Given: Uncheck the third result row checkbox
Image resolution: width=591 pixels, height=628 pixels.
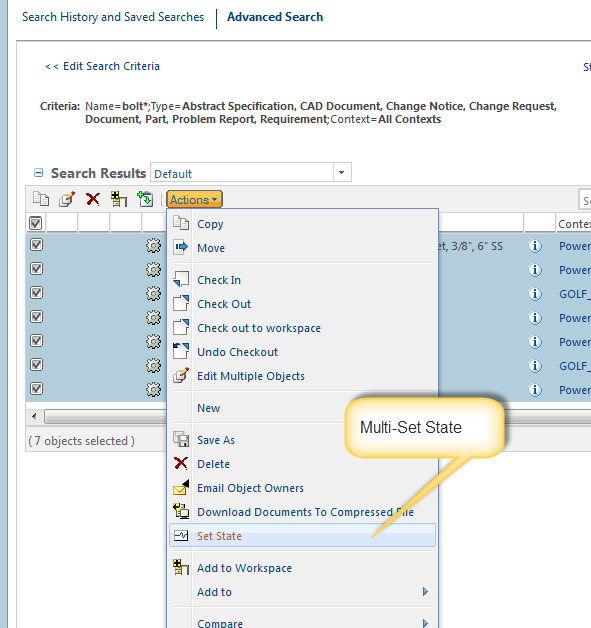Looking at the screenshot, I should [36, 293].
